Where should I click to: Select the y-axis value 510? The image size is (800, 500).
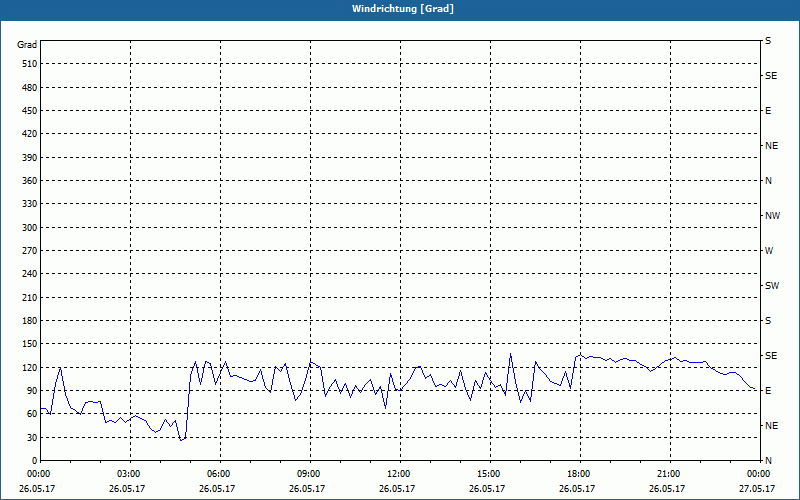point(30,64)
